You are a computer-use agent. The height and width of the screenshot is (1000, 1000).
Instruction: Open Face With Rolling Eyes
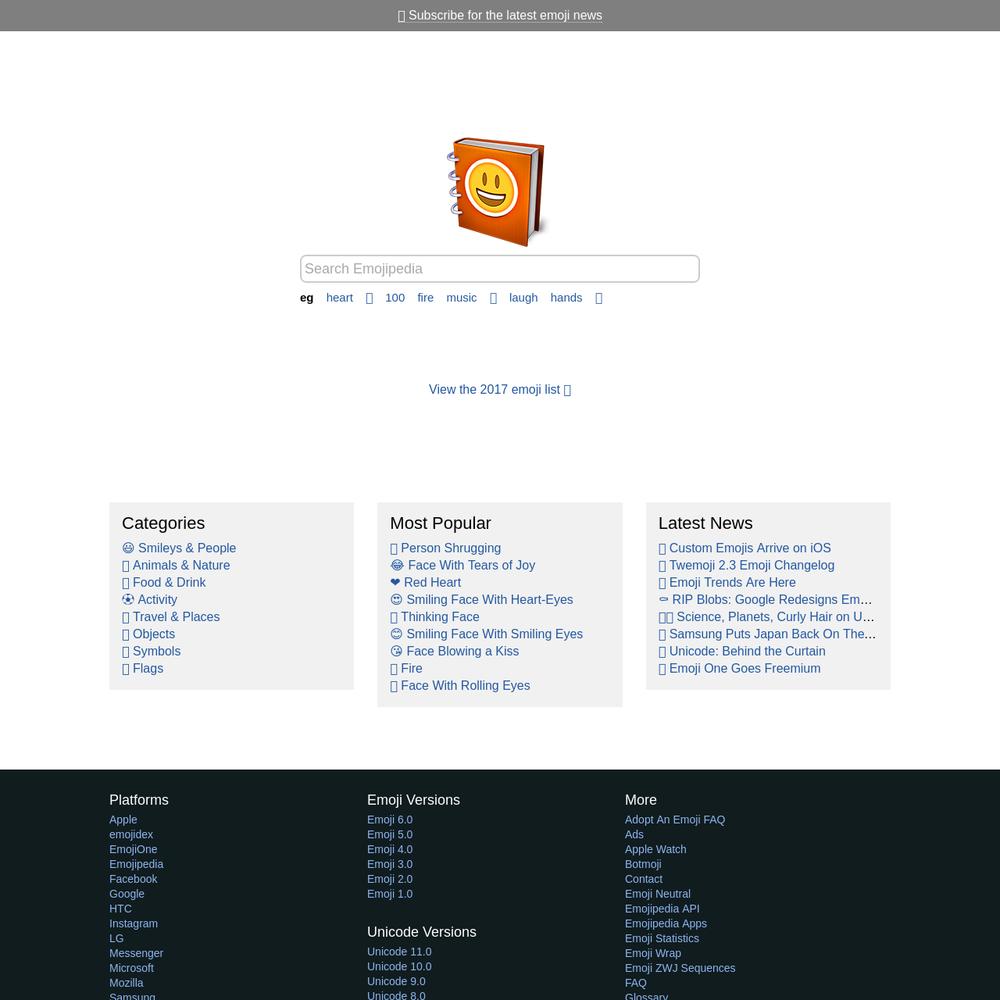(x=460, y=686)
